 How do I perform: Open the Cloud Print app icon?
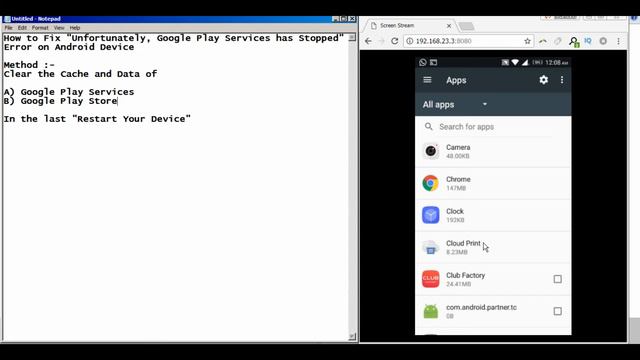pos(431,247)
